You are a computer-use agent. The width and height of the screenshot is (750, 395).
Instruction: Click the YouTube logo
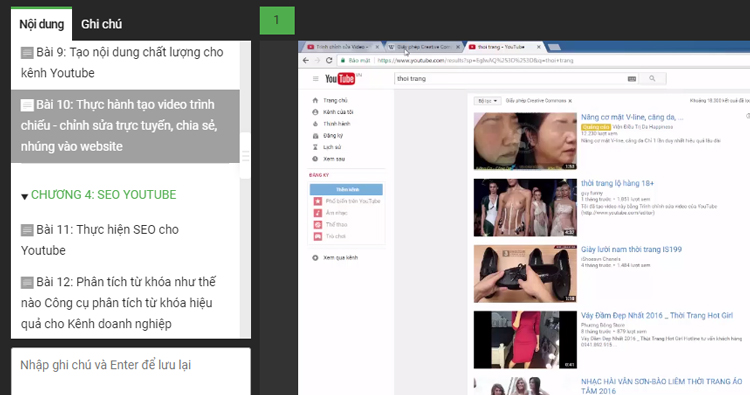[340, 78]
